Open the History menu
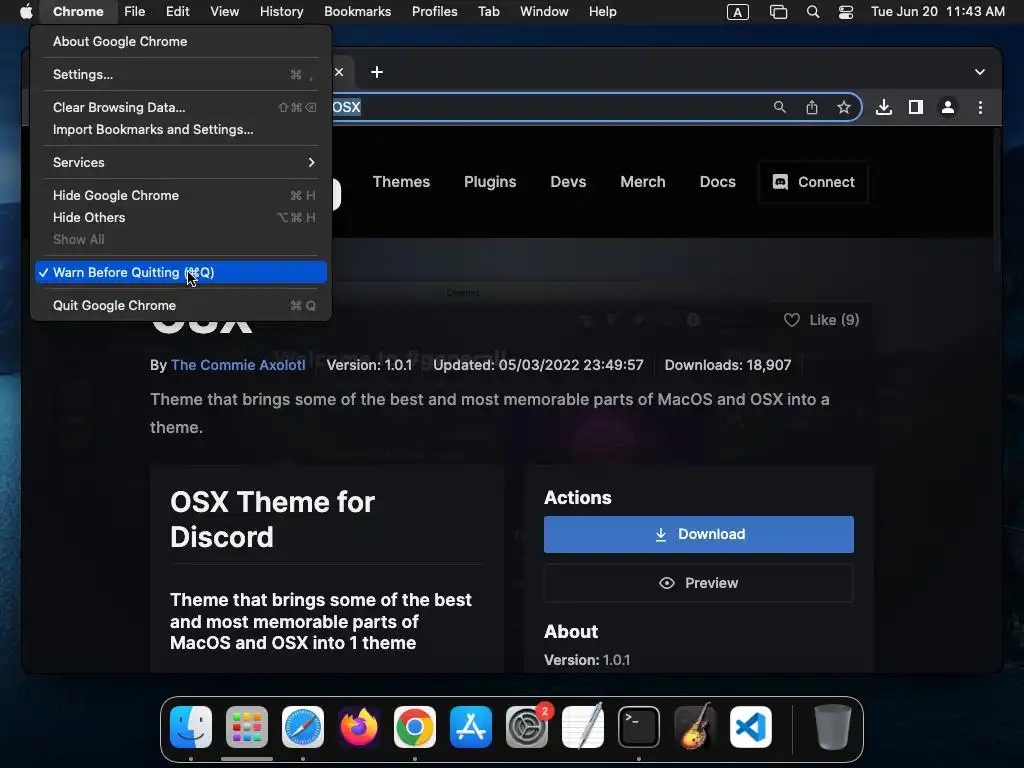Image resolution: width=1024 pixels, height=768 pixels. [281, 12]
